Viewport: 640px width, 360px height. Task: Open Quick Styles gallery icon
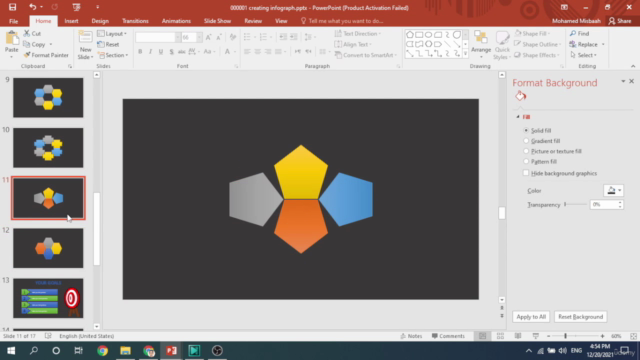tap(502, 39)
